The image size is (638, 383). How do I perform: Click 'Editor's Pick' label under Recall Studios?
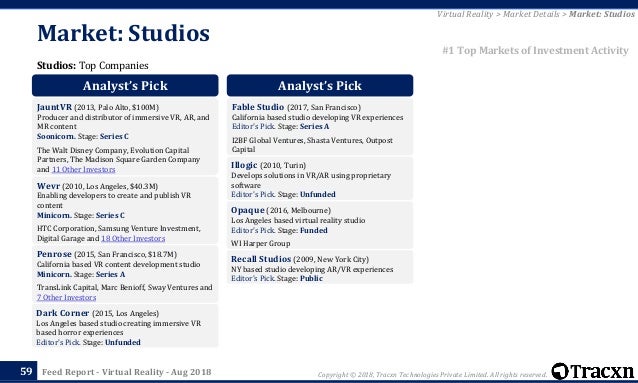point(253,278)
